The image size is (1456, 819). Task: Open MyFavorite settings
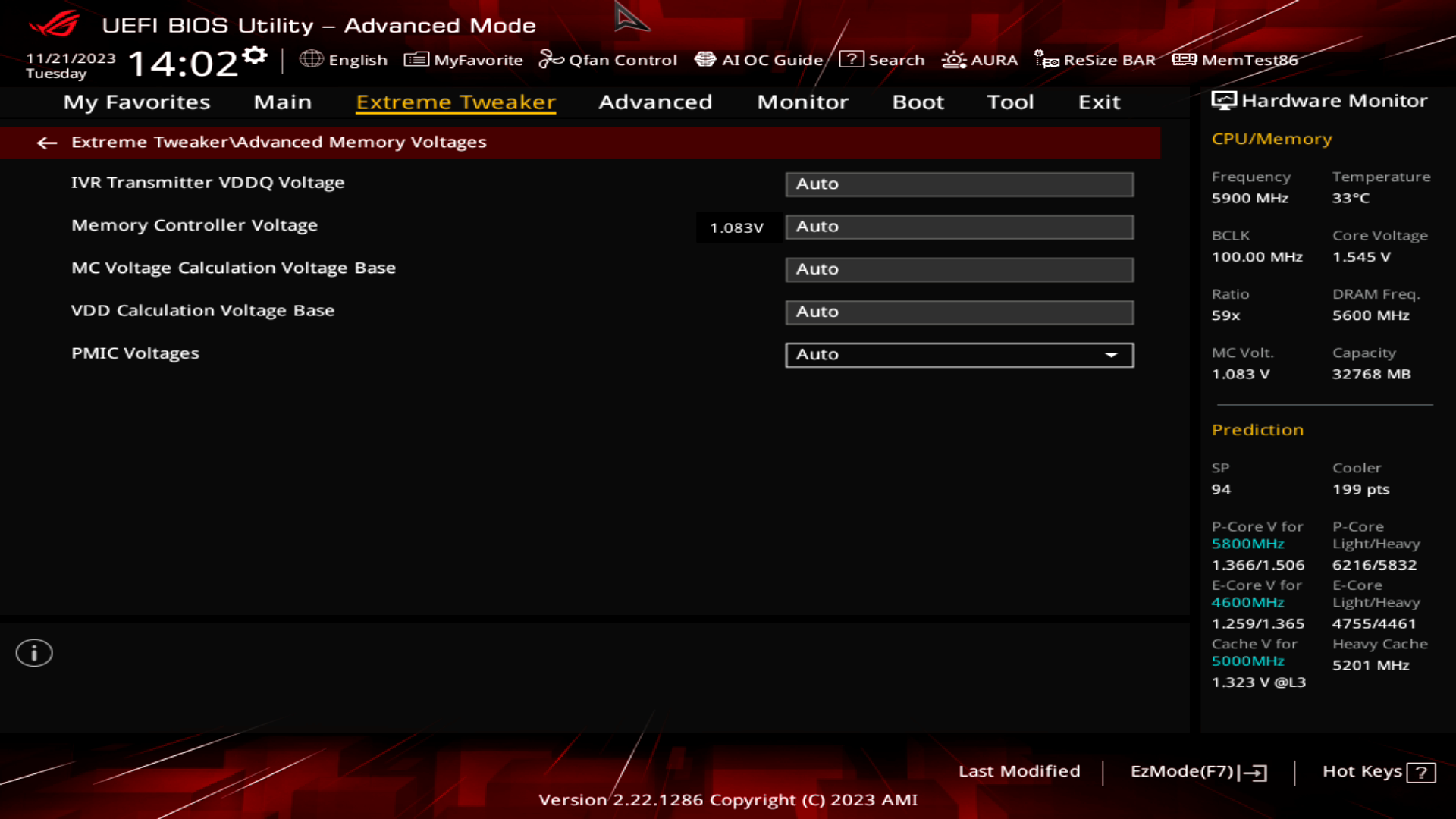[x=464, y=60]
